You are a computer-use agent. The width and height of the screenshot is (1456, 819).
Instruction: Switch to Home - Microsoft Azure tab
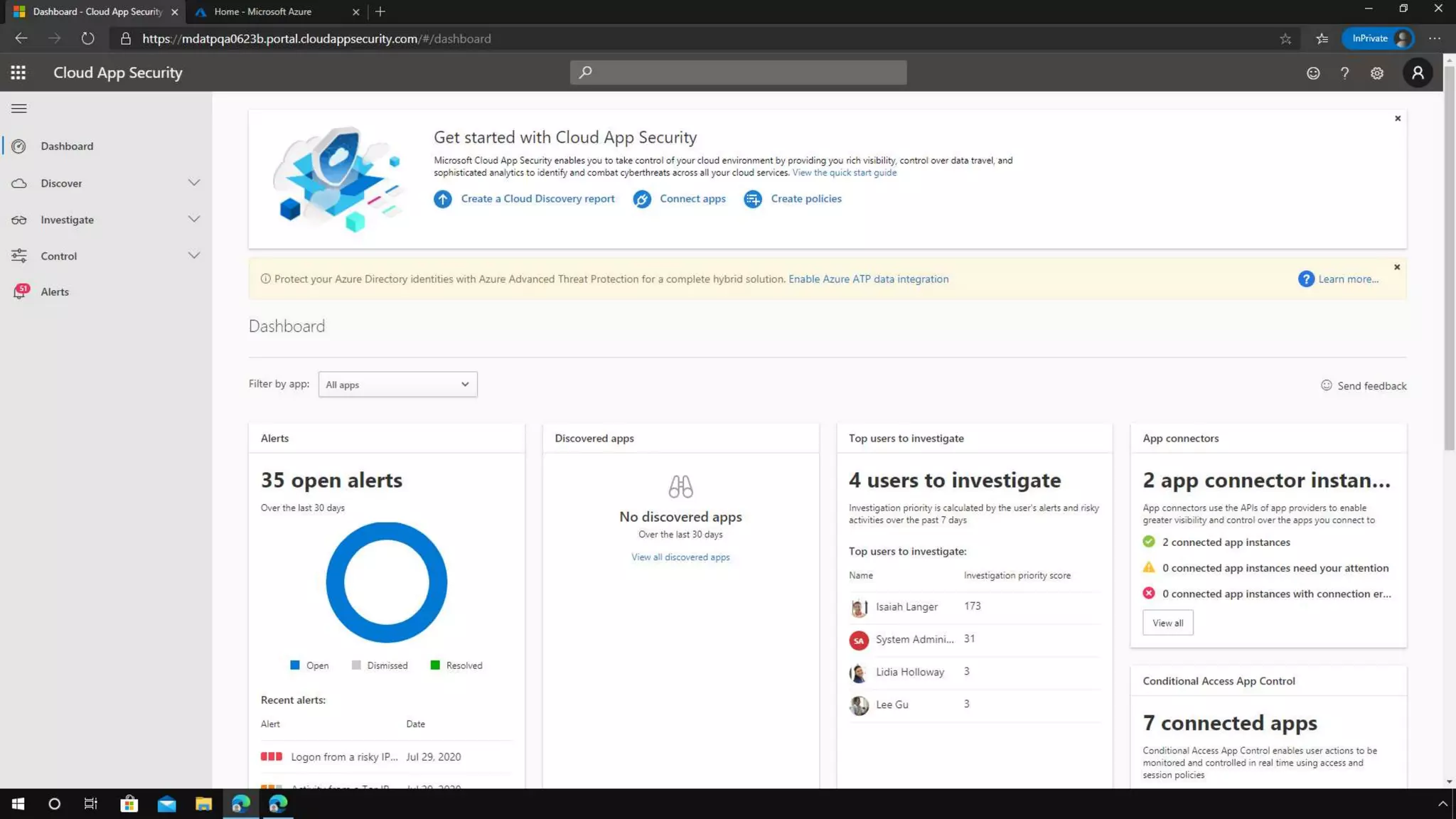click(x=263, y=11)
